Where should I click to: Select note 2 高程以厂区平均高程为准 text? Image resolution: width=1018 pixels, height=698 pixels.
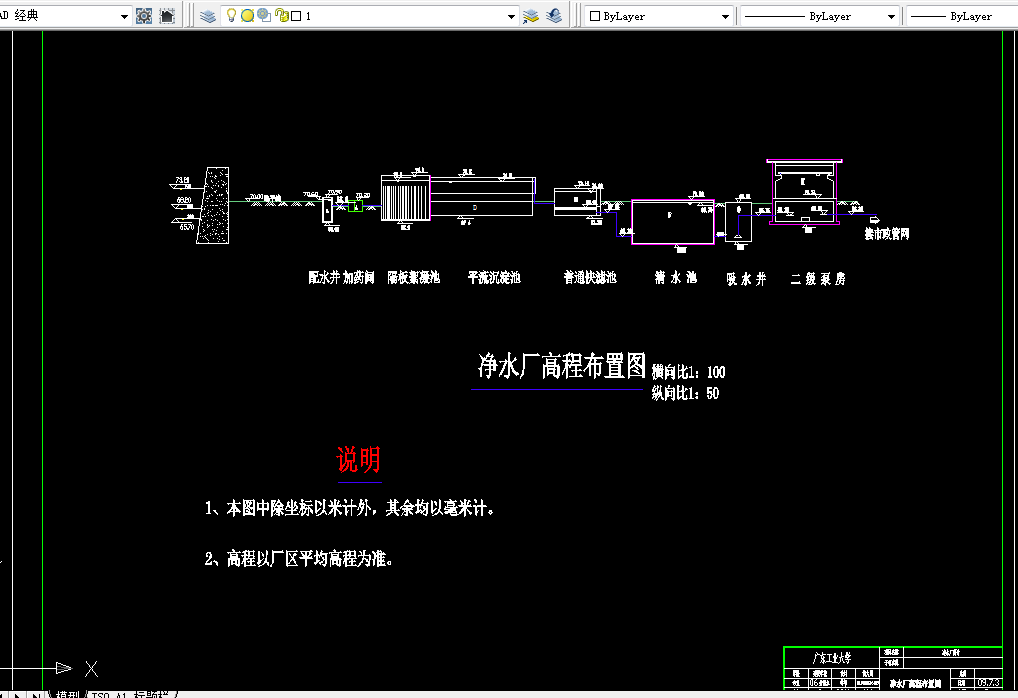[299, 558]
